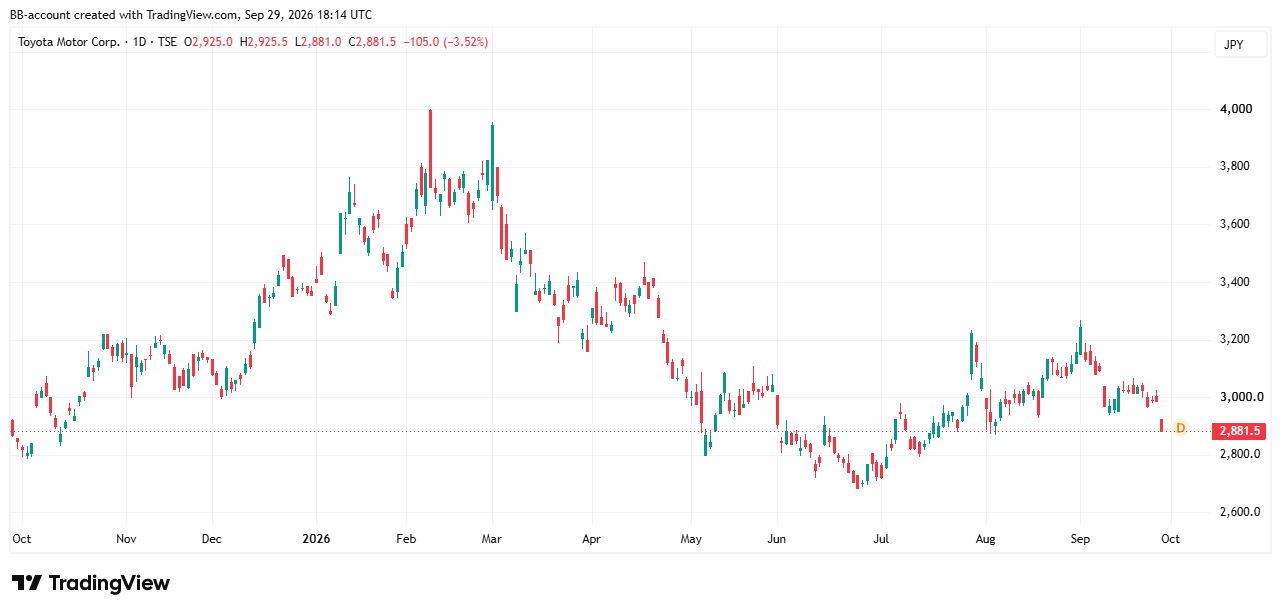This screenshot has height=613, width=1281.
Task: Click the Toyota Motor Corp. symbol title
Action: (69, 42)
